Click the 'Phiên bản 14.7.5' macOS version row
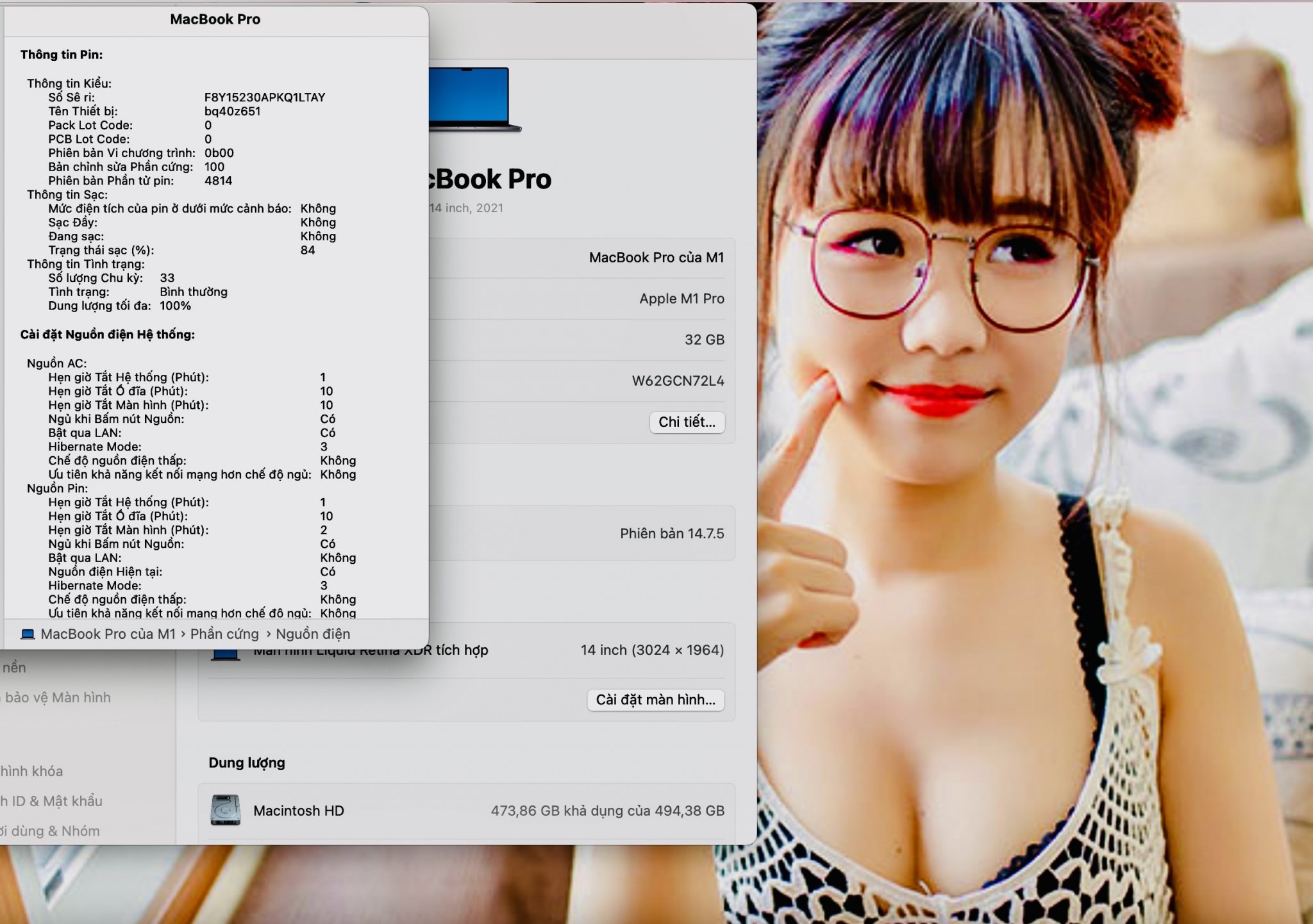 [x=671, y=534]
